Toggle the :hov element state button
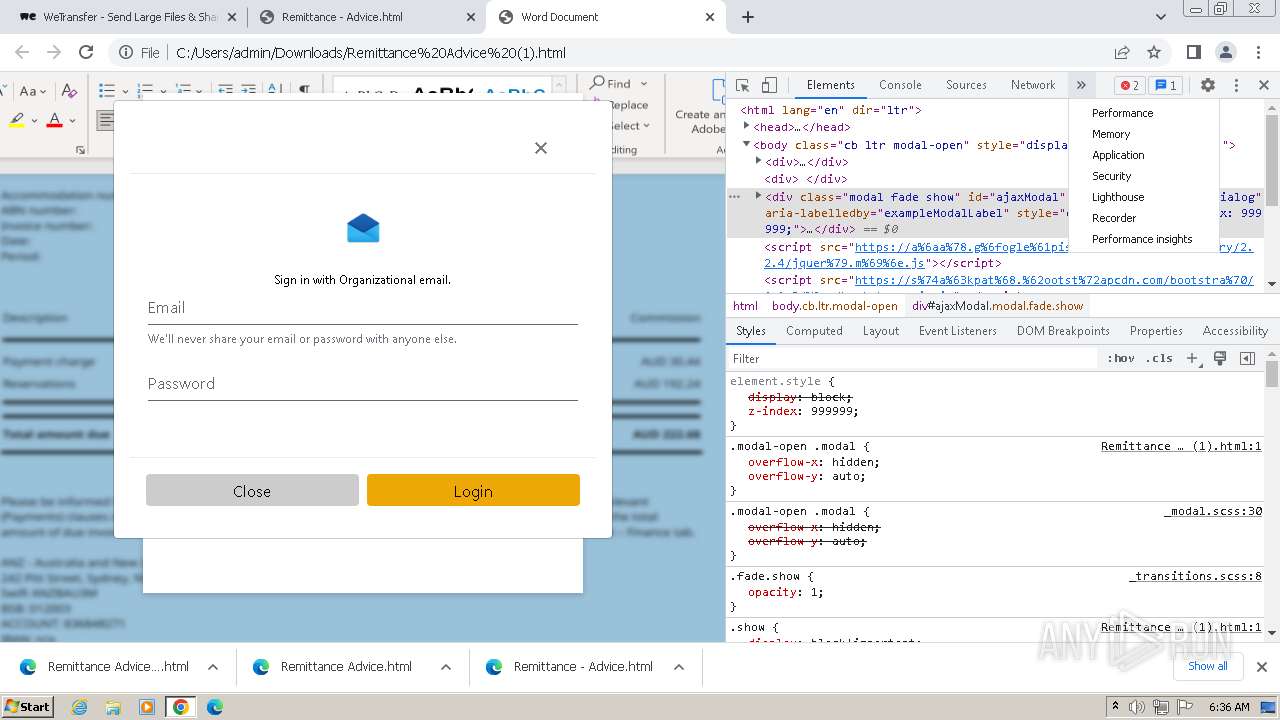The height and width of the screenshot is (720, 1280). tap(1120, 358)
